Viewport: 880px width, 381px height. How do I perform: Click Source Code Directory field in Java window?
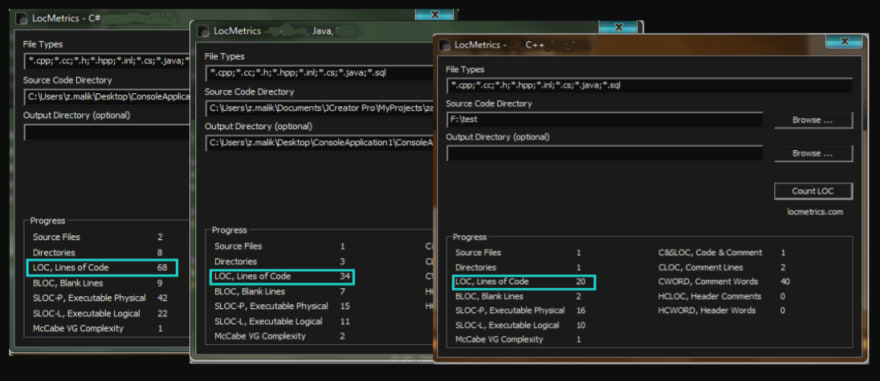point(319,108)
